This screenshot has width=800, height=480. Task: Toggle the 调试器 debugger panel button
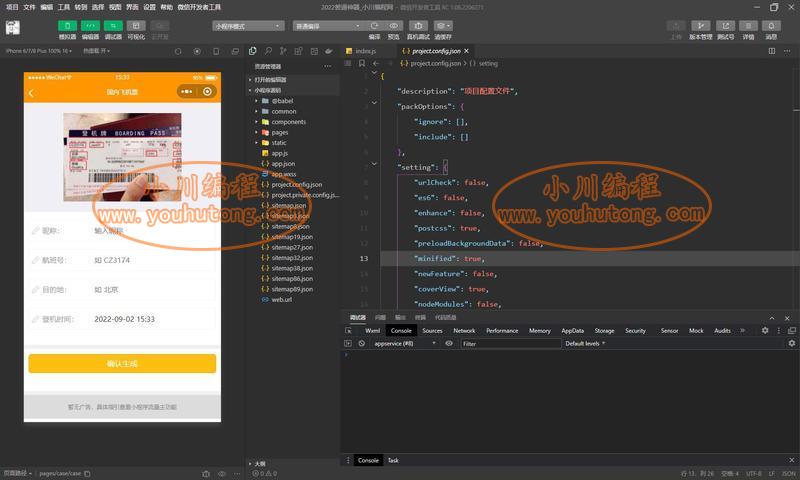tap(113, 26)
